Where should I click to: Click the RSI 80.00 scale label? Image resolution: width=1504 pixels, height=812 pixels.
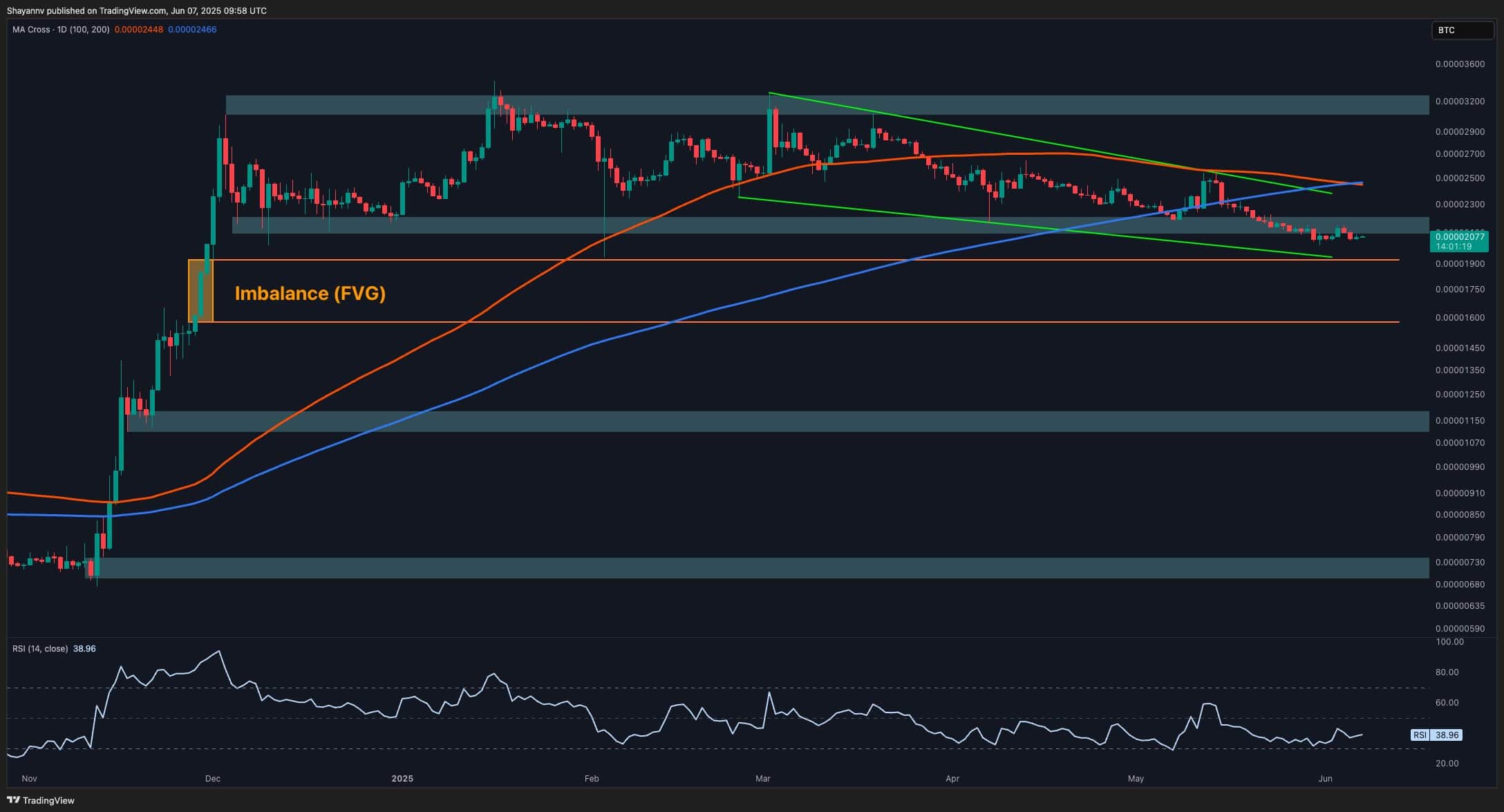click(x=1447, y=672)
